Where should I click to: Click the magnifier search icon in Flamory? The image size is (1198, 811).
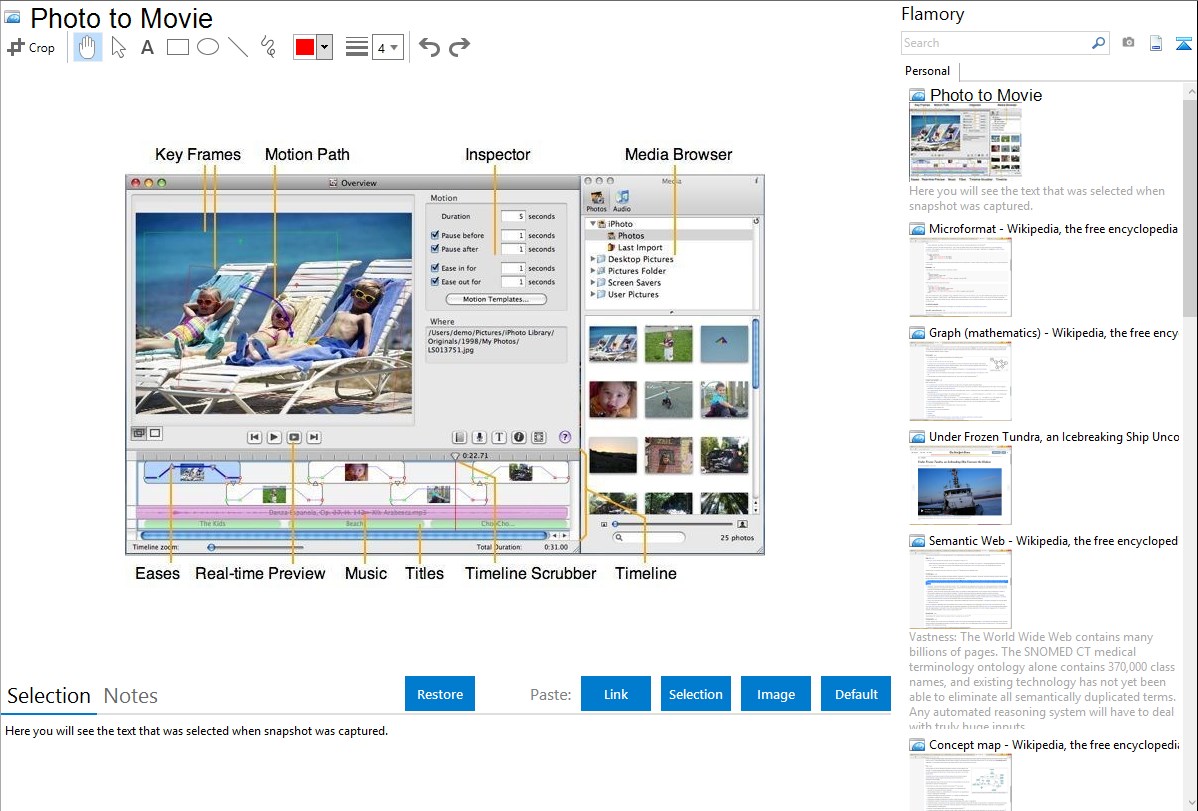[1098, 43]
